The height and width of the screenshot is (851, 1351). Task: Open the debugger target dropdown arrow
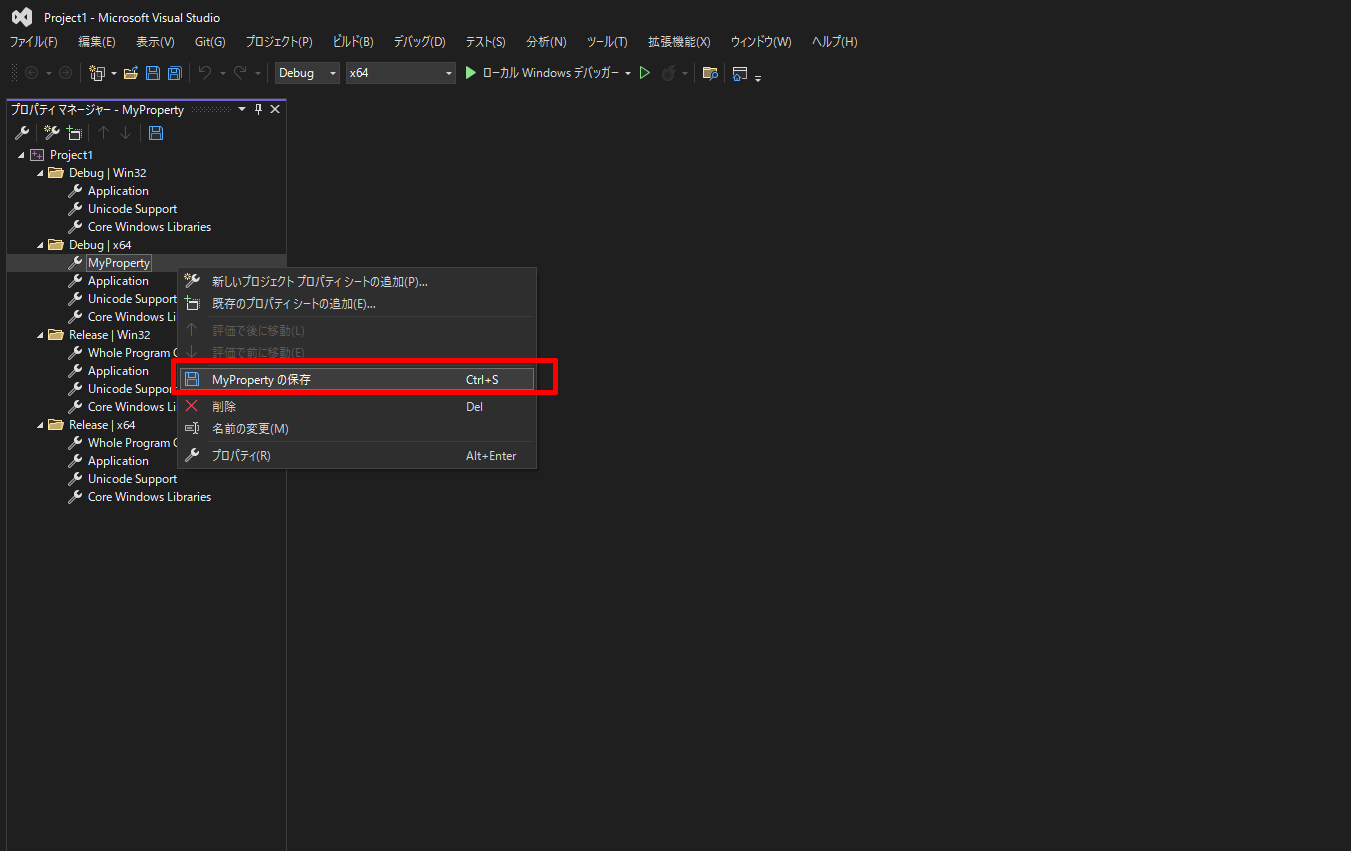[628, 73]
